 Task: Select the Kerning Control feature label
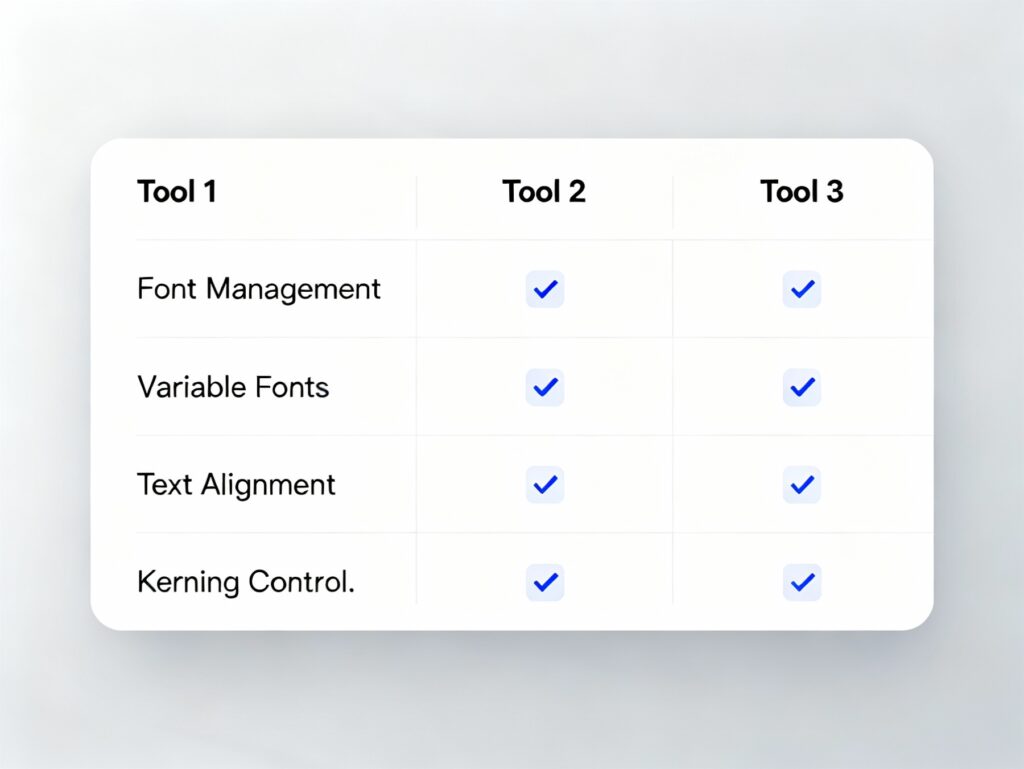click(x=246, y=582)
